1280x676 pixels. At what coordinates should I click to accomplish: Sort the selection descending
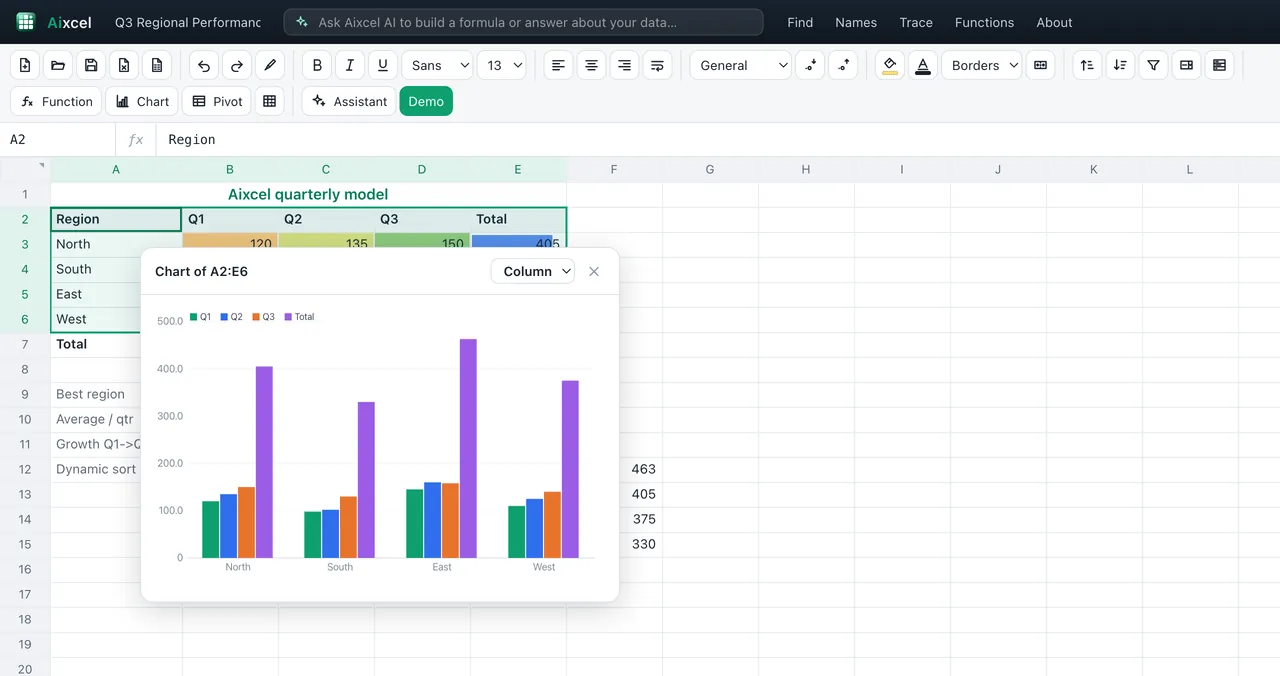[1120, 65]
